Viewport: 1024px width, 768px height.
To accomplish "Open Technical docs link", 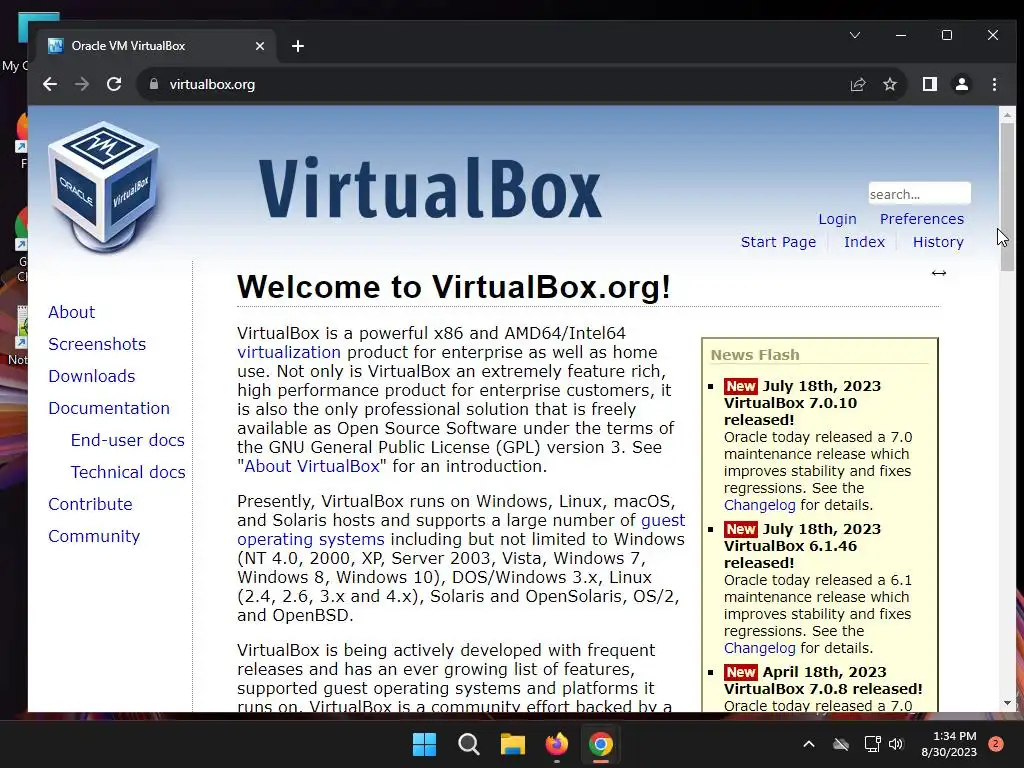I will point(128,472).
